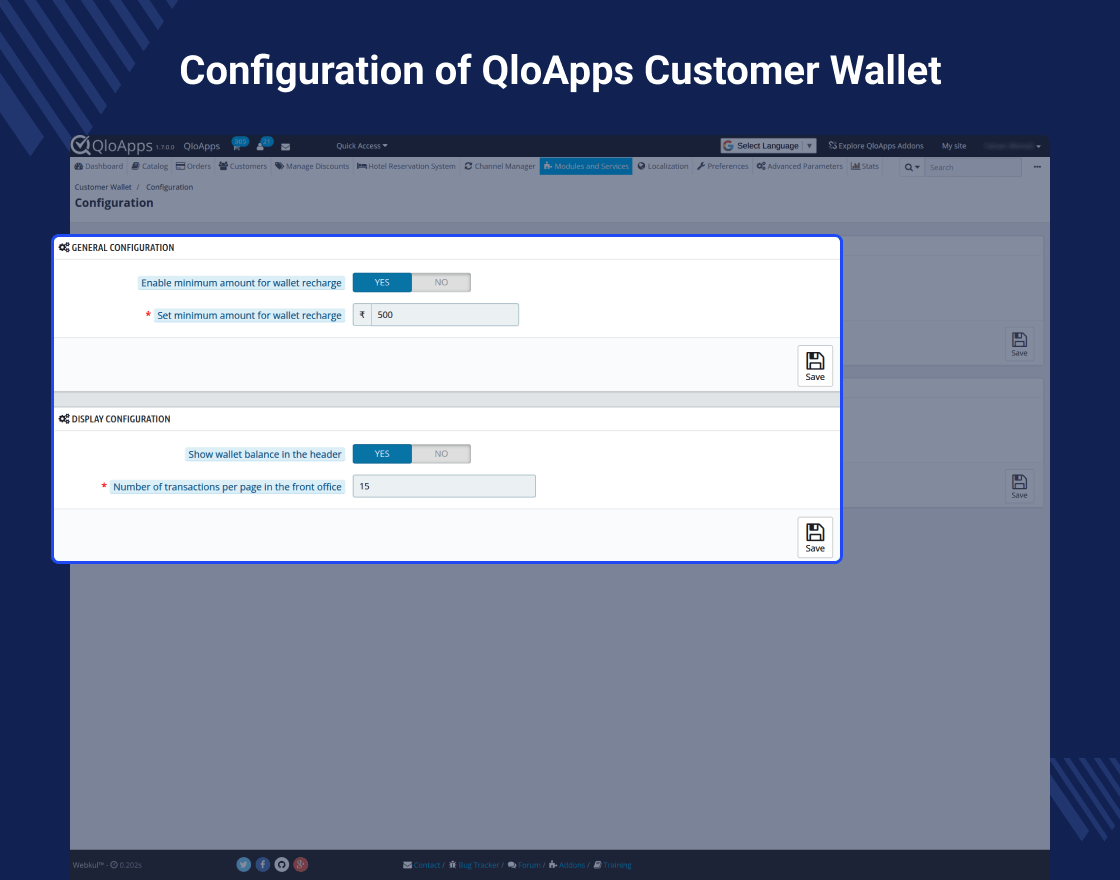The image size is (1120, 880).
Task: Open the Dashboard menu
Action: coord(99,166)
